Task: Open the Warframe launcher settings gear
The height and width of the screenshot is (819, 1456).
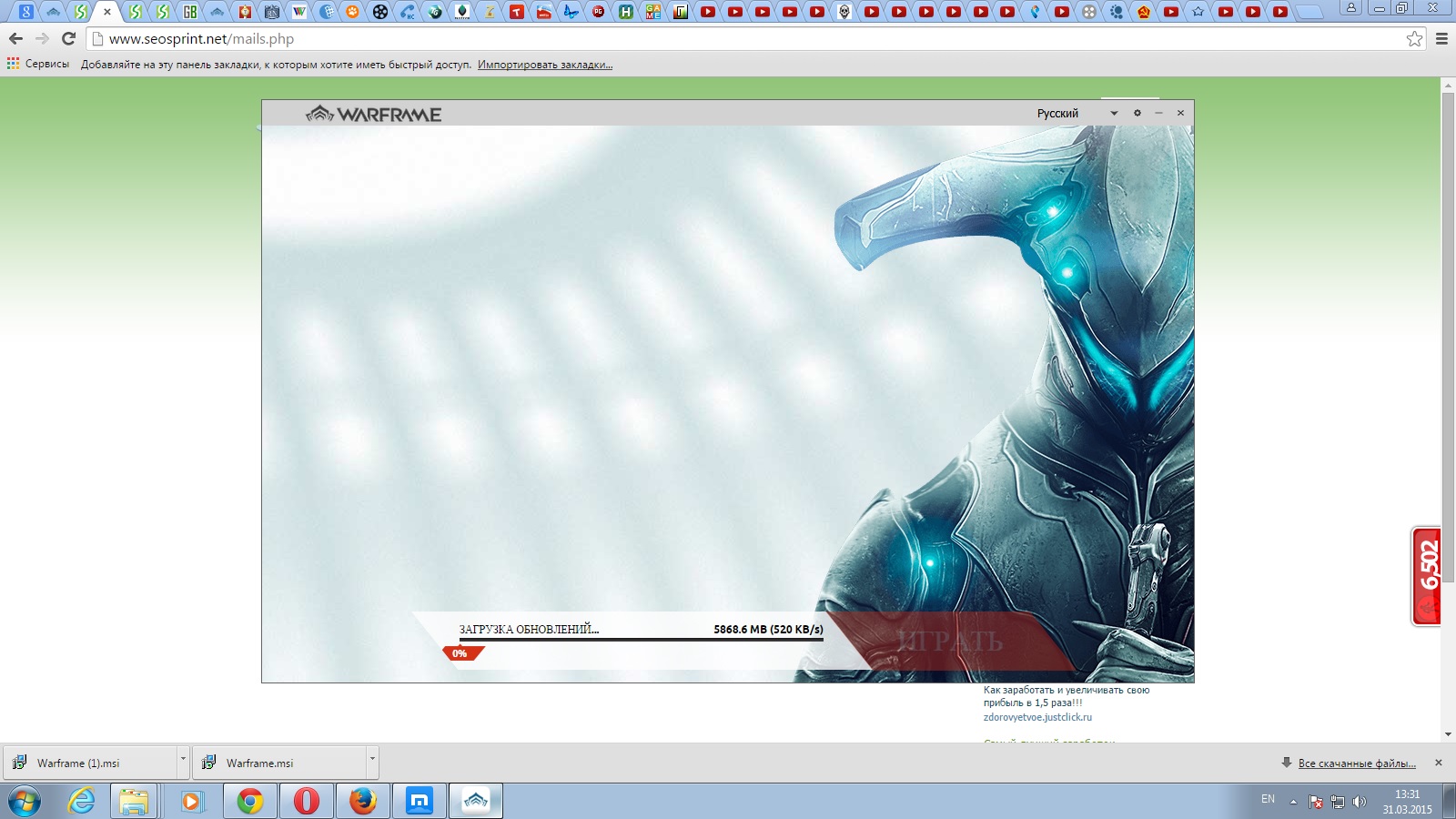Action: [x=1137, y=113]
